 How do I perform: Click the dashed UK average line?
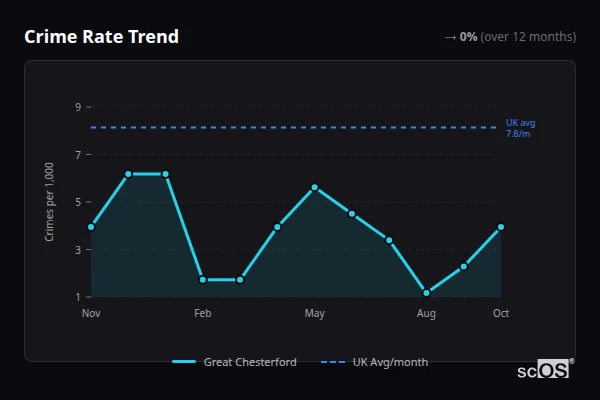click(x=294, y=127)
